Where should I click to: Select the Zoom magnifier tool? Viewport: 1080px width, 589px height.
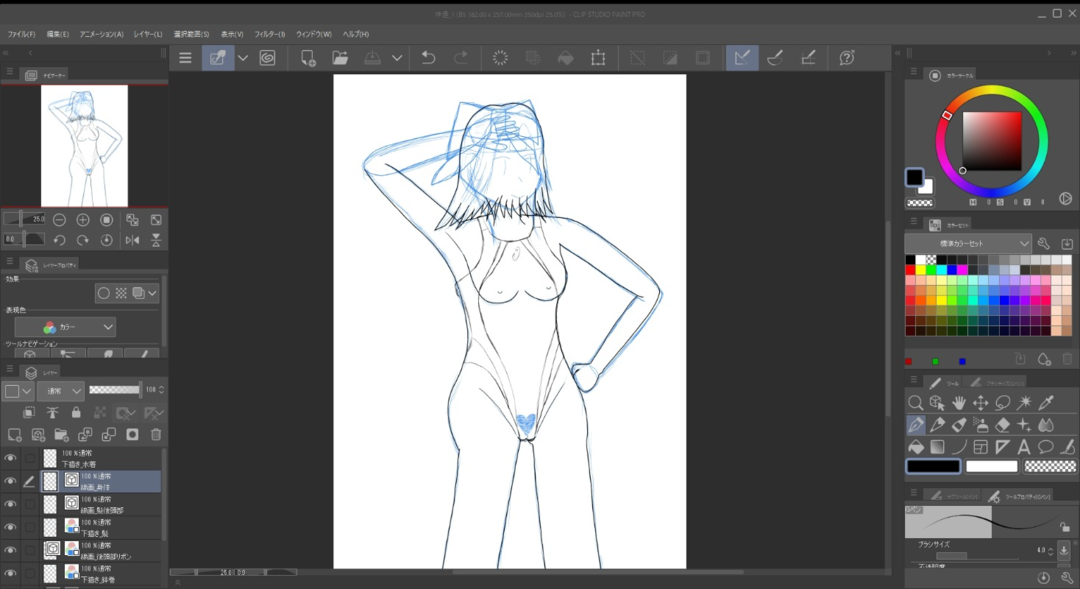915,403
